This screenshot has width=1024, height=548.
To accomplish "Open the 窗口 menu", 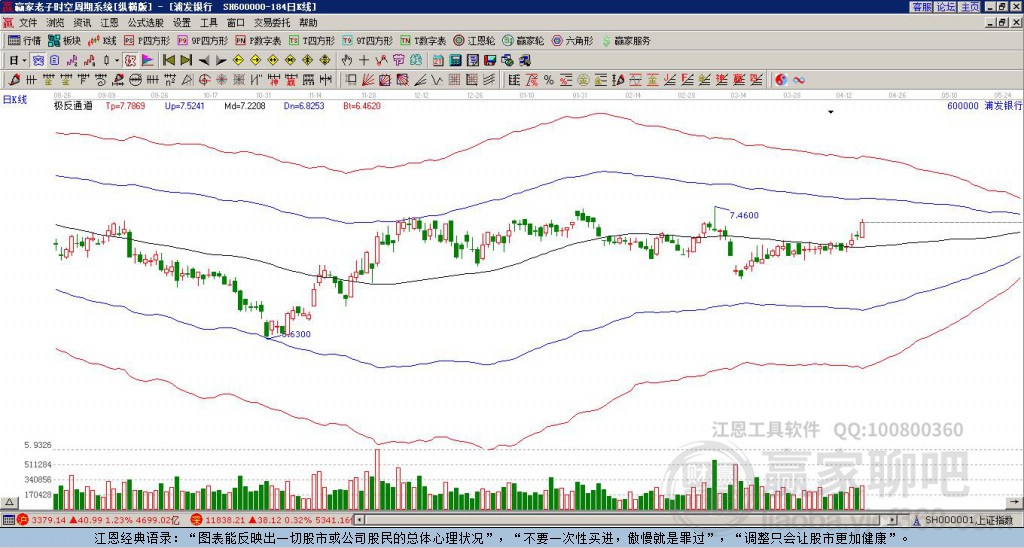I will (236, 23).
